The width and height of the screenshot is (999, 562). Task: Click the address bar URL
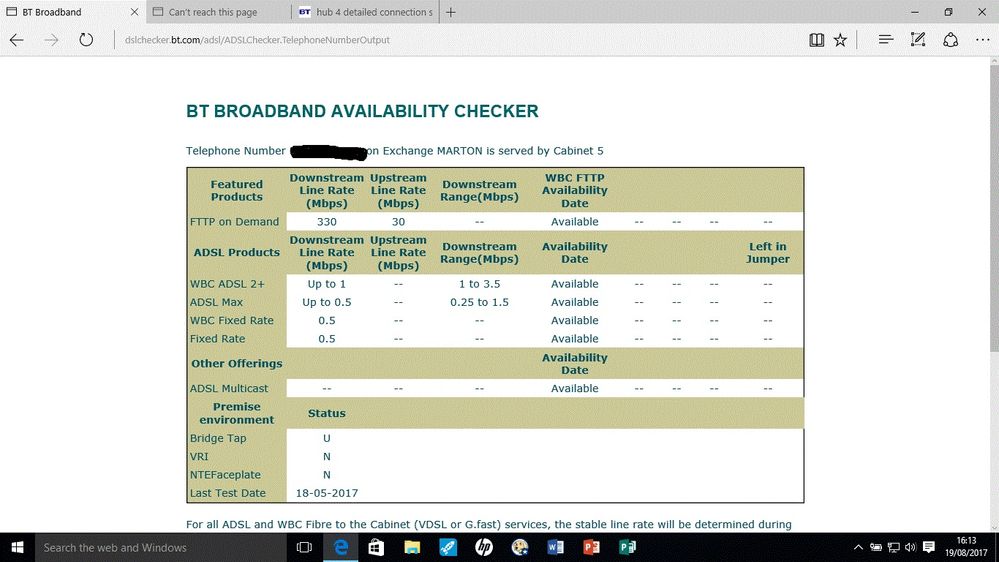tap(257, 40)
